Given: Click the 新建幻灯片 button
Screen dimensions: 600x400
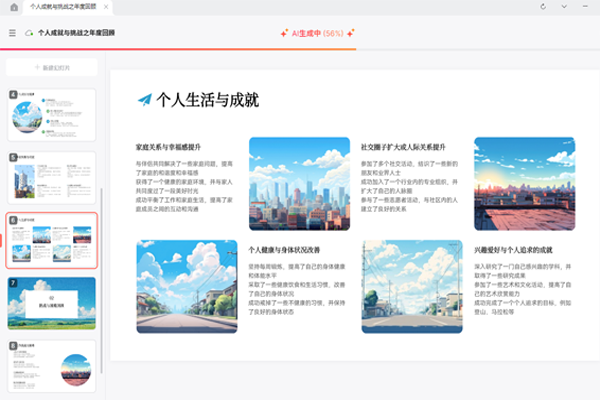Looking at the screenshot, I should point(52,68).
